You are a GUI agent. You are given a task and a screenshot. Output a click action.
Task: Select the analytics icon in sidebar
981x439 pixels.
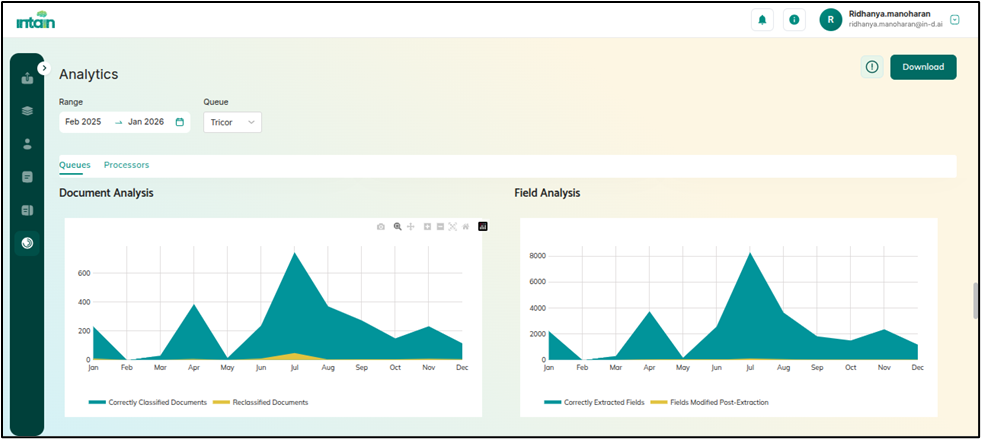click(x=28, y=243)
